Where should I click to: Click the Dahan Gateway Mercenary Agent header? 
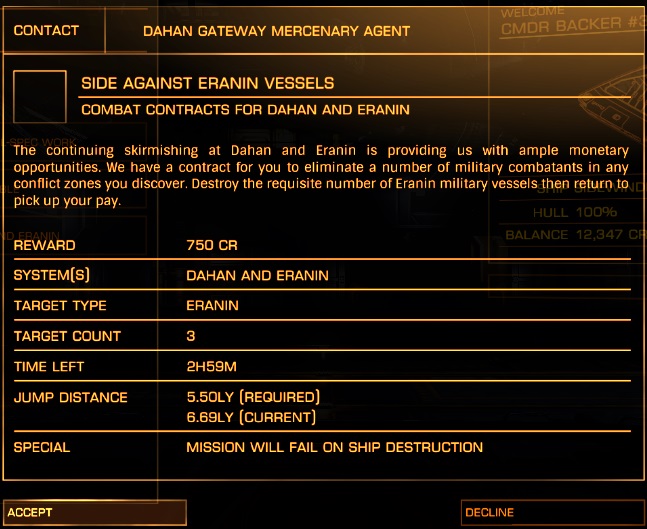click(x=276, y=31)
